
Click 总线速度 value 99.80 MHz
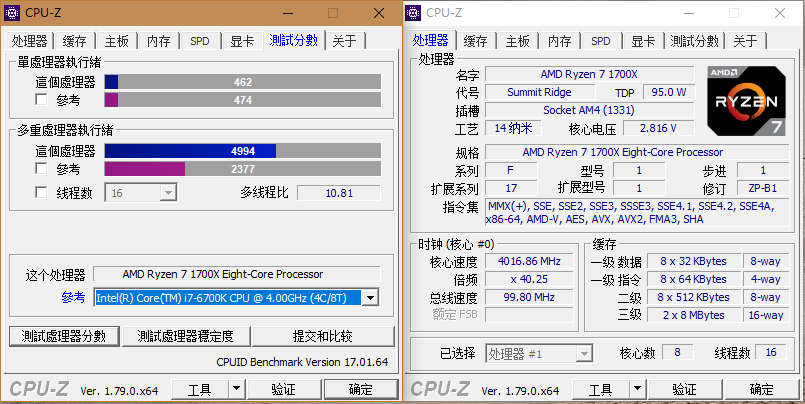[x=529, y=297]
